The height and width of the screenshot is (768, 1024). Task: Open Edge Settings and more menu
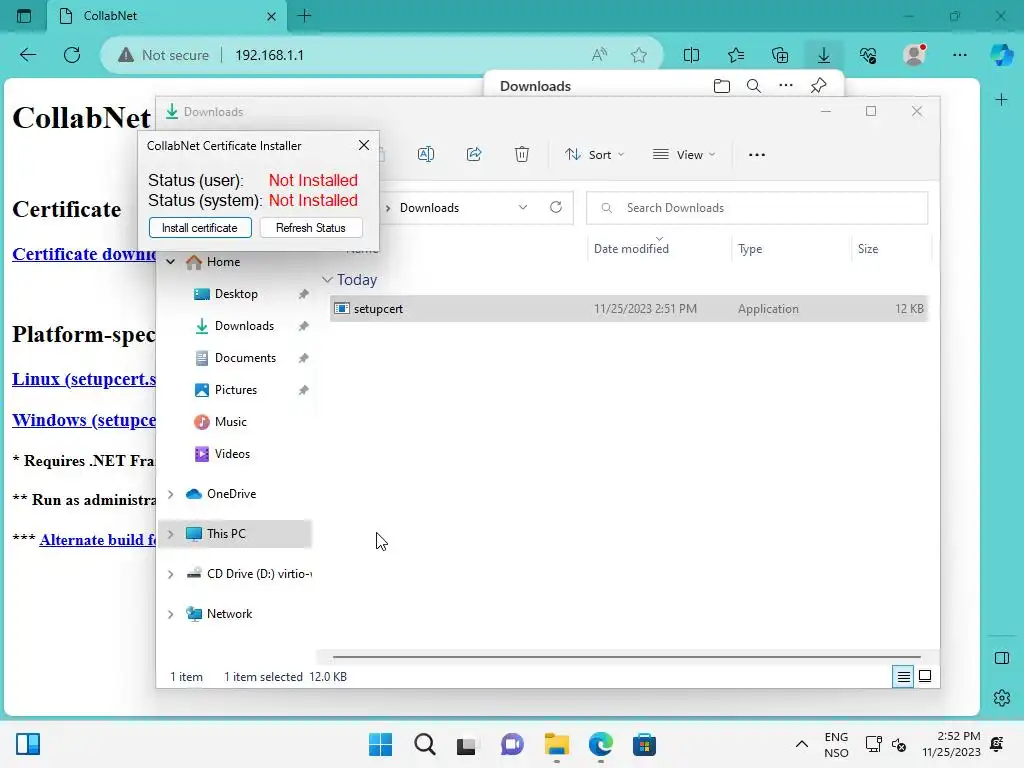959,55
